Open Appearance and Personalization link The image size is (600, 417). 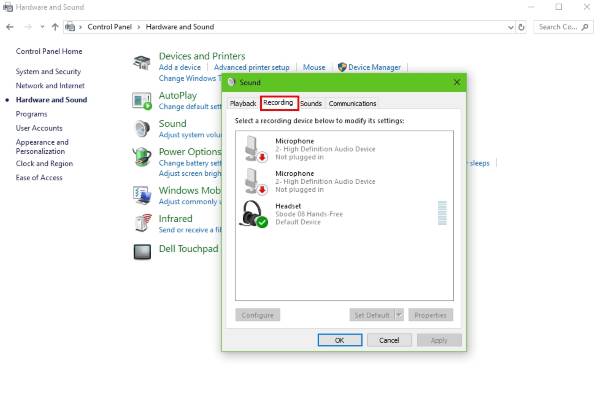(x=42, y=147)
